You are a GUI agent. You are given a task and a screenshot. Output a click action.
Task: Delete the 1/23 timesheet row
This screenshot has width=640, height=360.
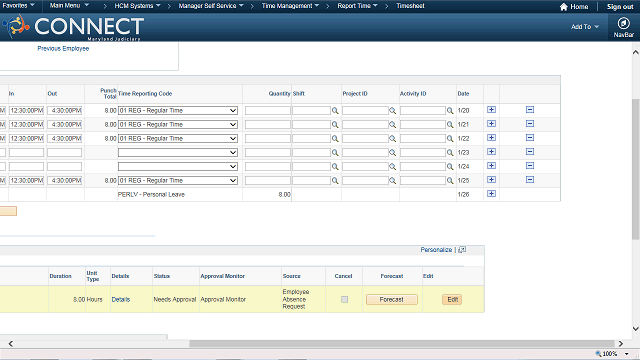coord(530,152)
